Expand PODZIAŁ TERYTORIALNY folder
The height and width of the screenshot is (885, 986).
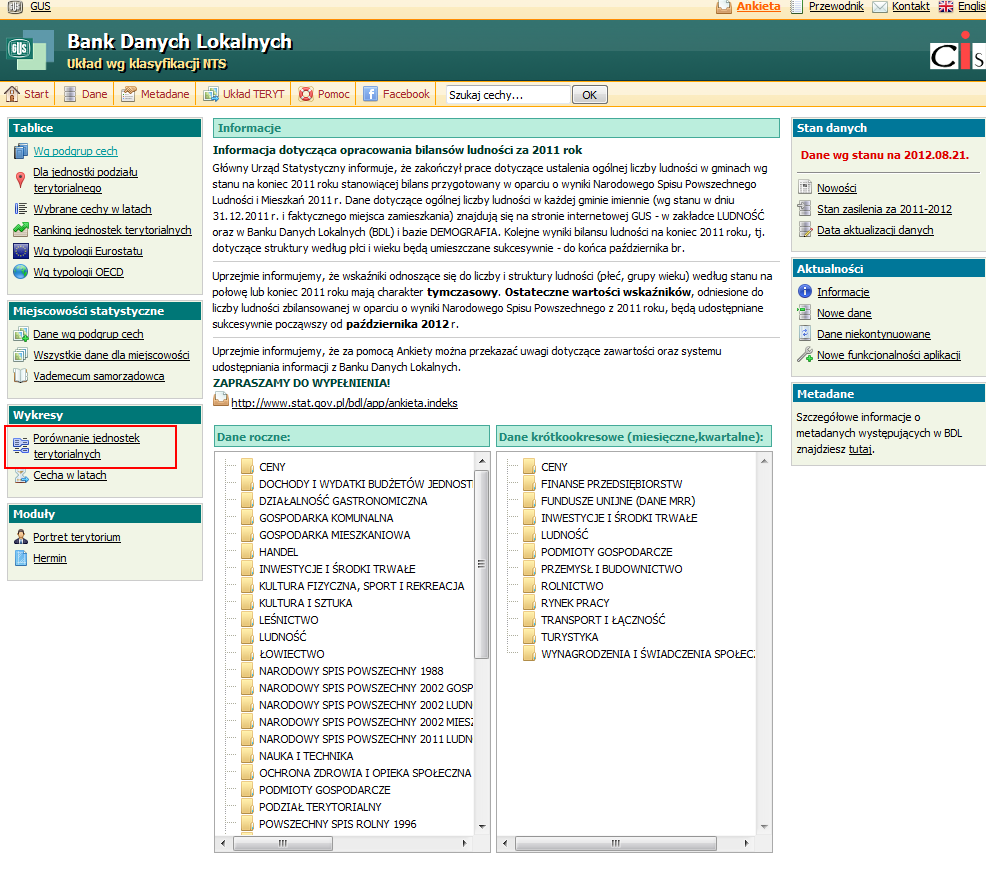247,806
